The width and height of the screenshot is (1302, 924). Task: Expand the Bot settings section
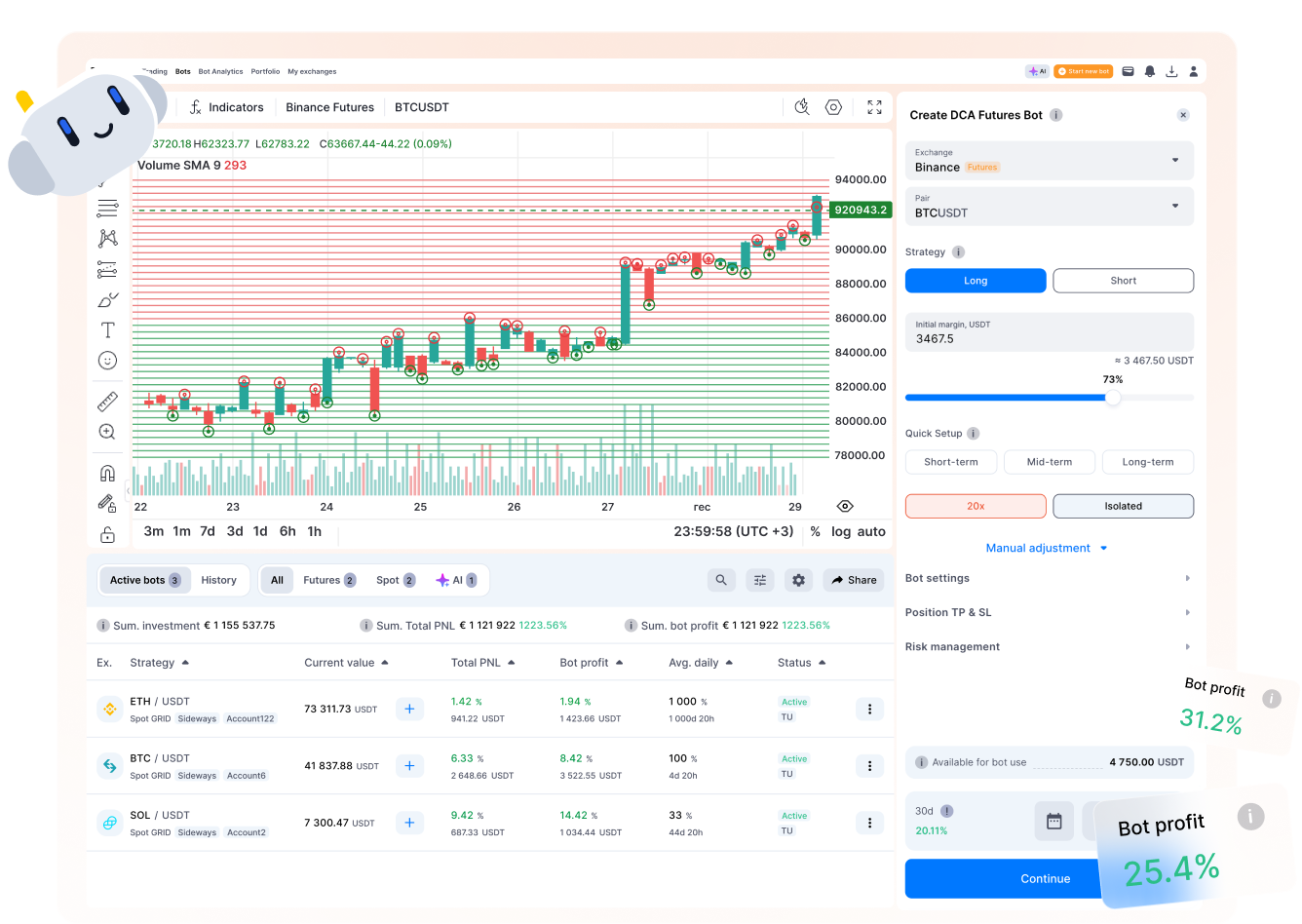point(1049,578)
